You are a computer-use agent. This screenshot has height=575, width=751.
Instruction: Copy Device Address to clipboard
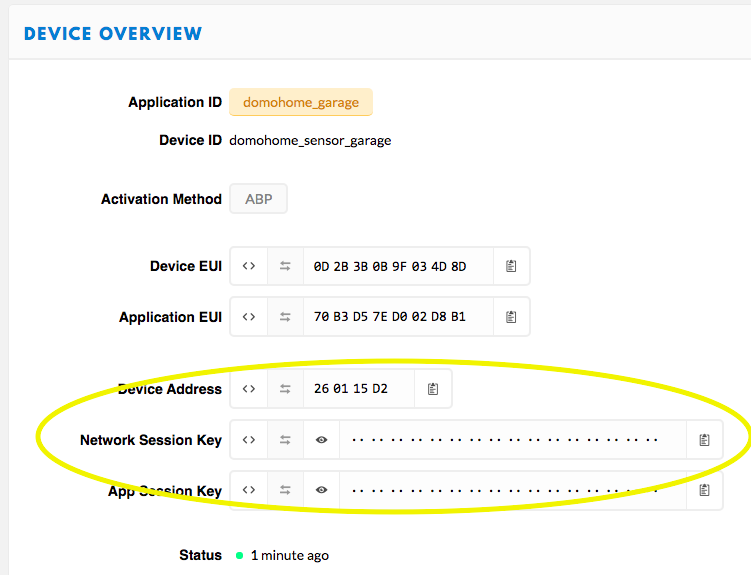click(x=433, y=389)
